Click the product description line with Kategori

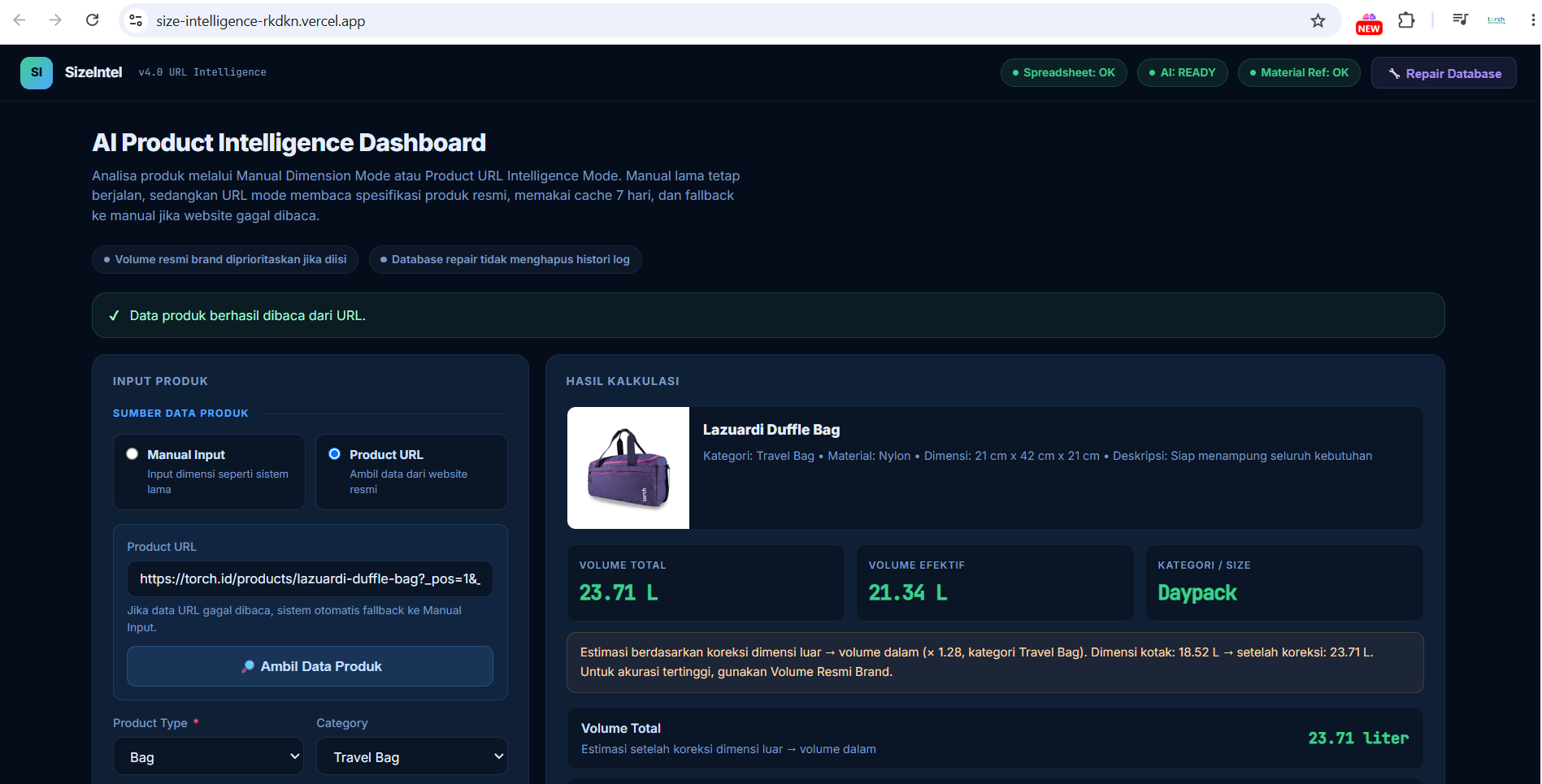tap(1037, 456)
